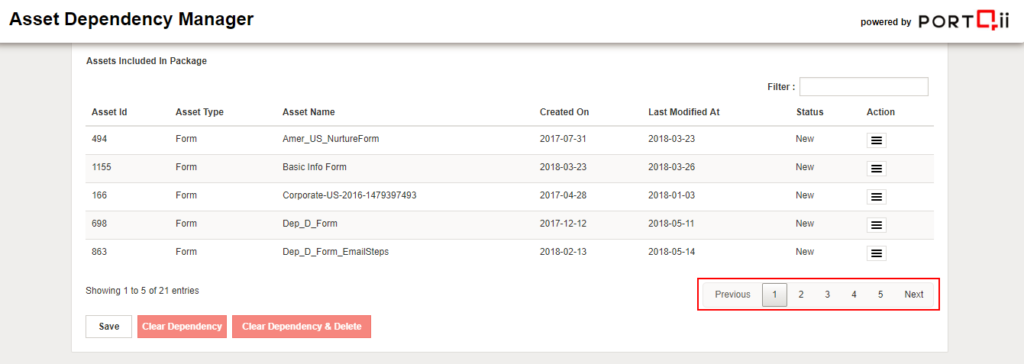Go to the Next page
Image resolution: width=1024 pixels, height=364 pixels.
point(914,295)
